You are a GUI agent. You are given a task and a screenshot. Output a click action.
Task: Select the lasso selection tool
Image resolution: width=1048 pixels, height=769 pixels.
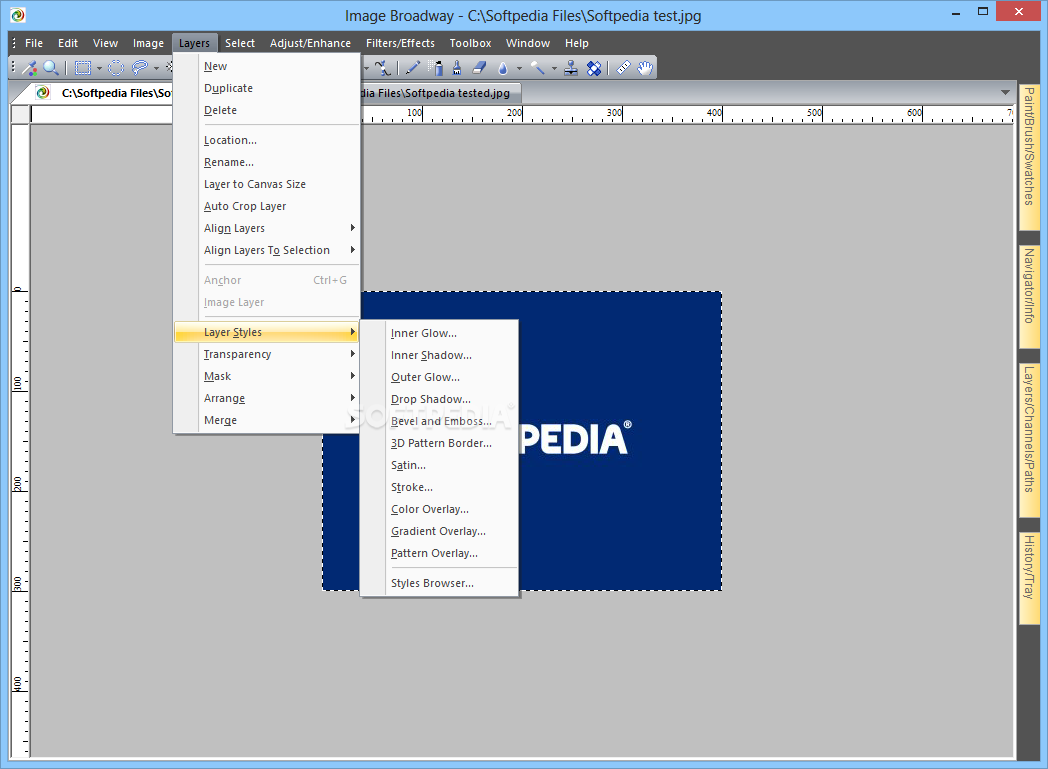click(x=140, y=67)
